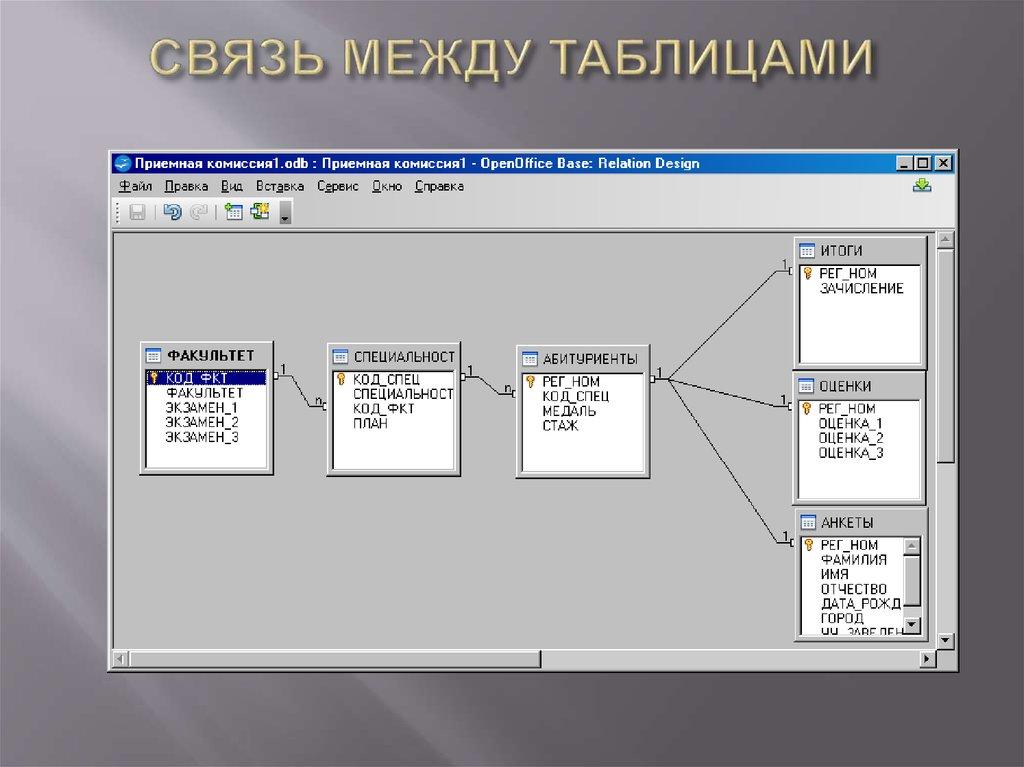Screen dimensions: 1024x767
Task: Click the OpenOffice icon in the title bar
Action: [124, 162]
